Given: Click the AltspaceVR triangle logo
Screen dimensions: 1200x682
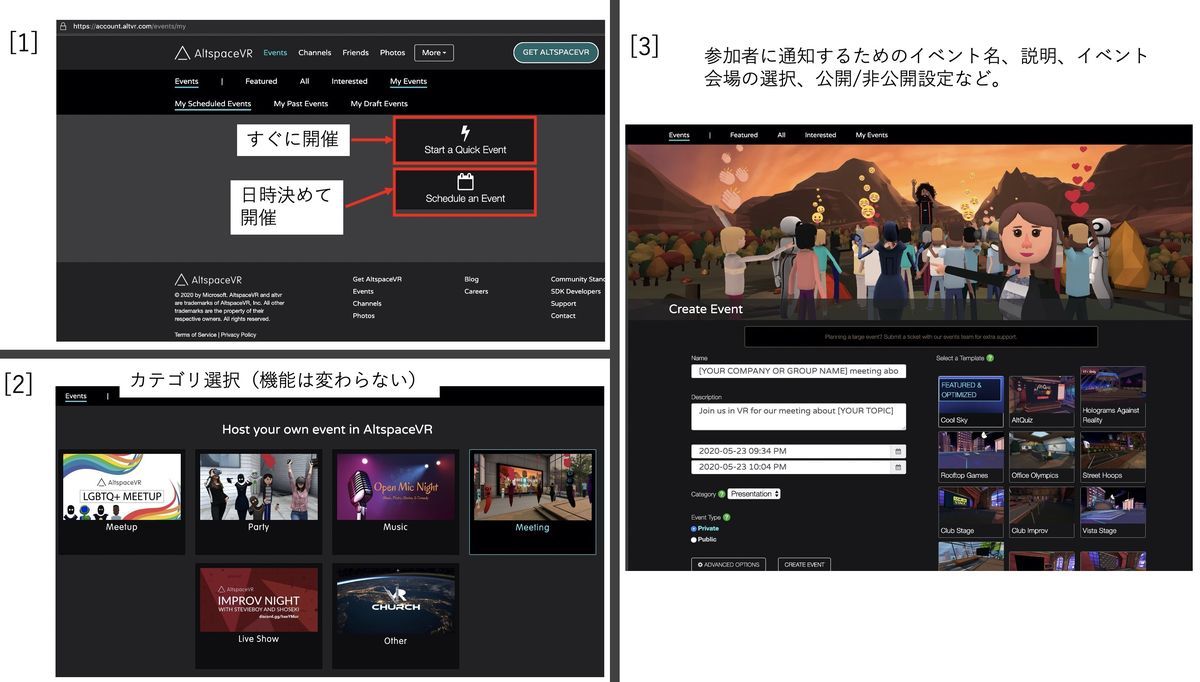Looking at the screenshot, I should [182, 52].
